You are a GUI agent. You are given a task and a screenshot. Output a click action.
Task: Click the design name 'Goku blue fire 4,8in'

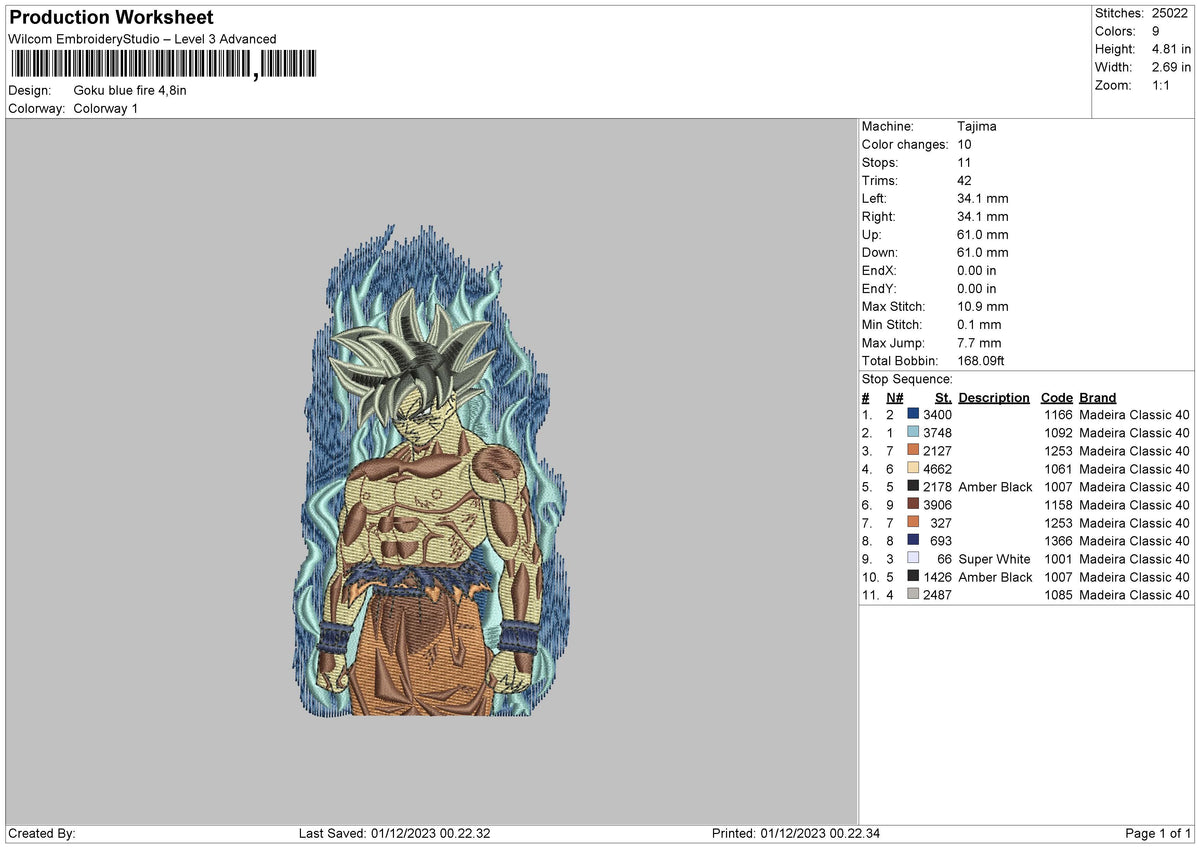click(130, 90)
